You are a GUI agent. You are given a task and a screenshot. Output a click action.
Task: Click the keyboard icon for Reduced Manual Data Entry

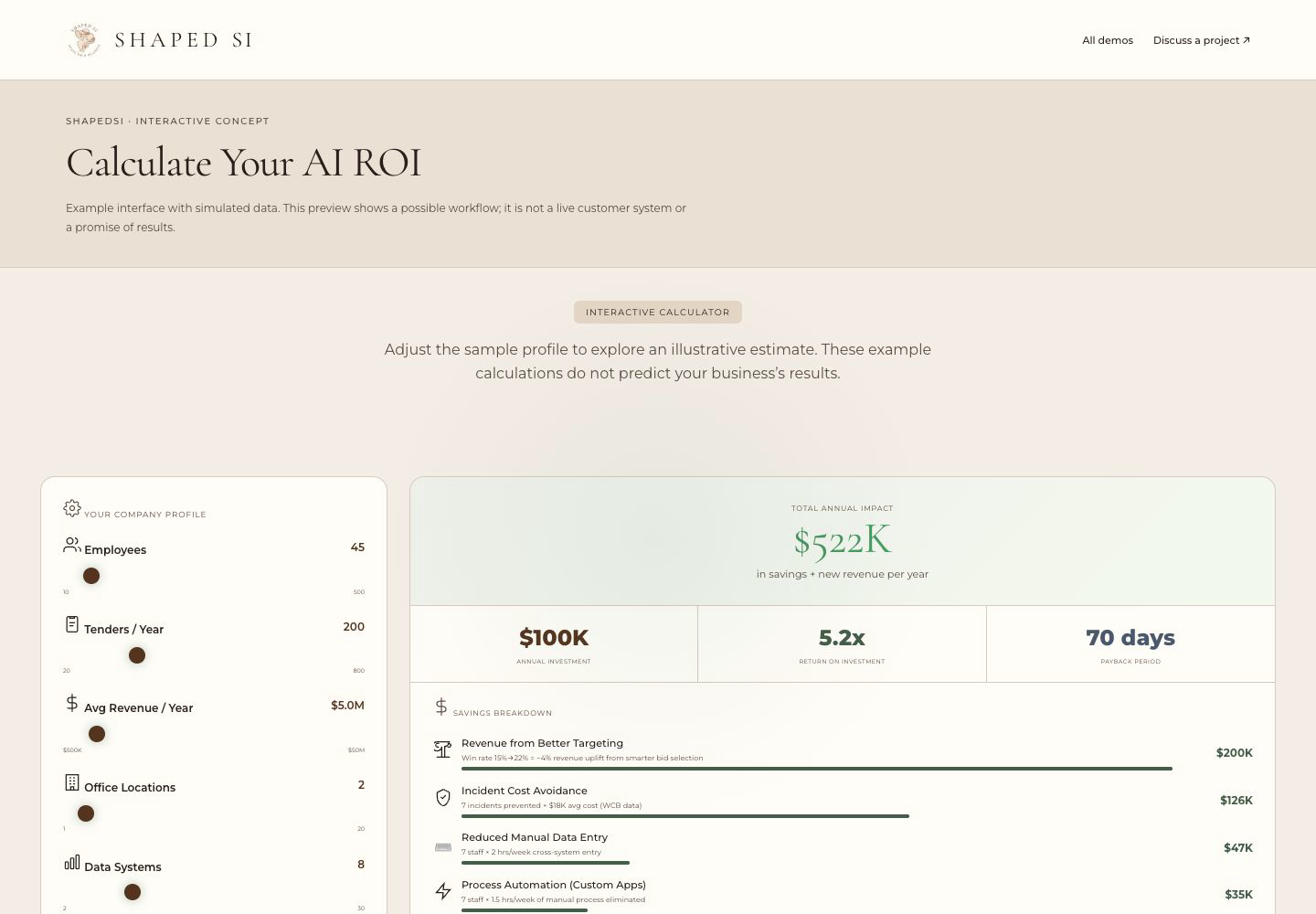(x=443, y=847)
